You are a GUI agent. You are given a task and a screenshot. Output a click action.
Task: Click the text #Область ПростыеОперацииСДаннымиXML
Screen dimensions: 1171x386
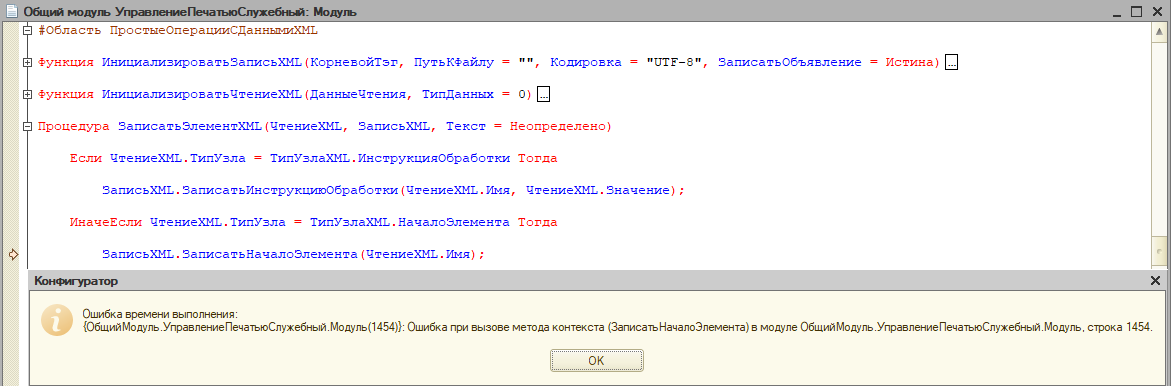[178, 31]
